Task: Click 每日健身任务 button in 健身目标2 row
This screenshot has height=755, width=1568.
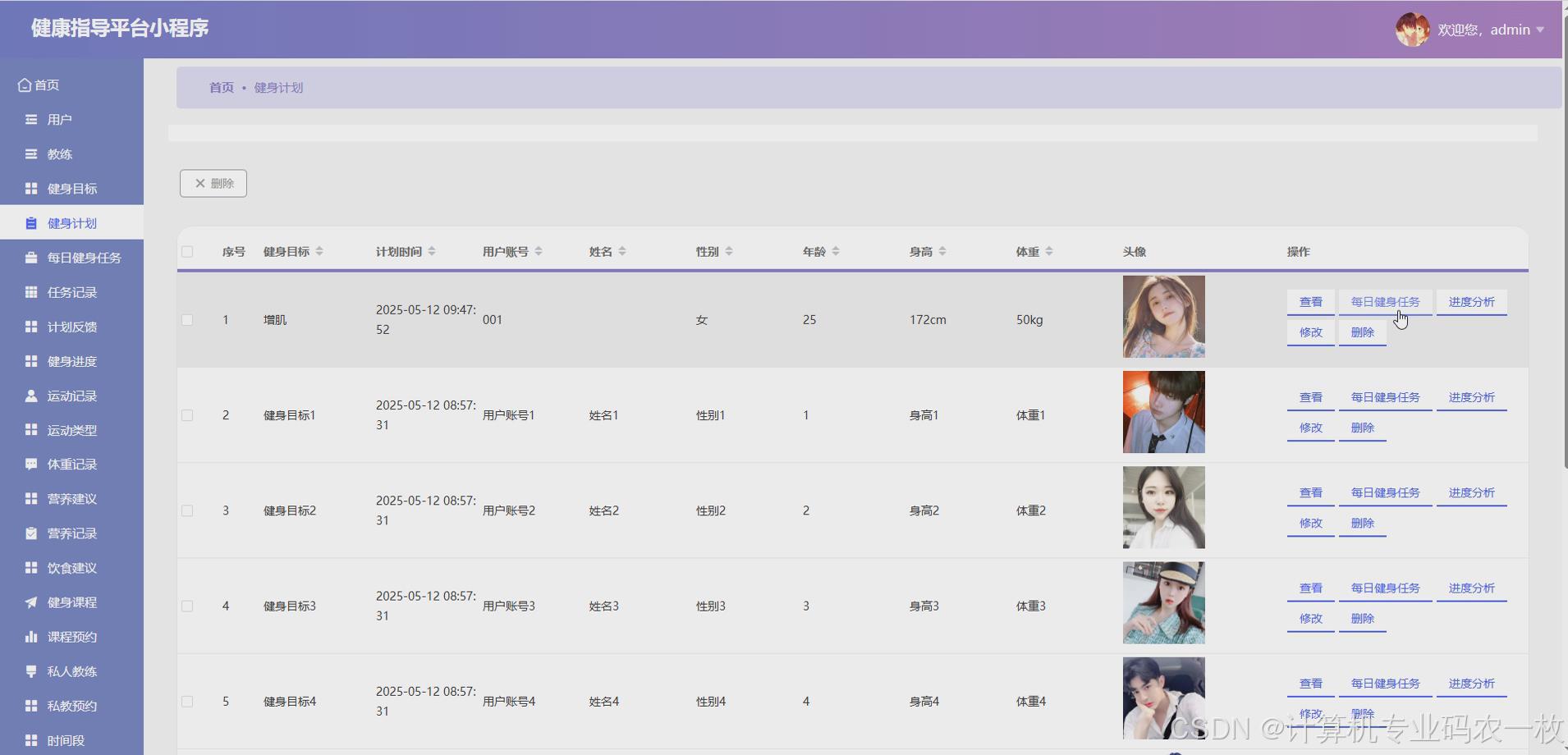Action: [x=1386, y=492]
